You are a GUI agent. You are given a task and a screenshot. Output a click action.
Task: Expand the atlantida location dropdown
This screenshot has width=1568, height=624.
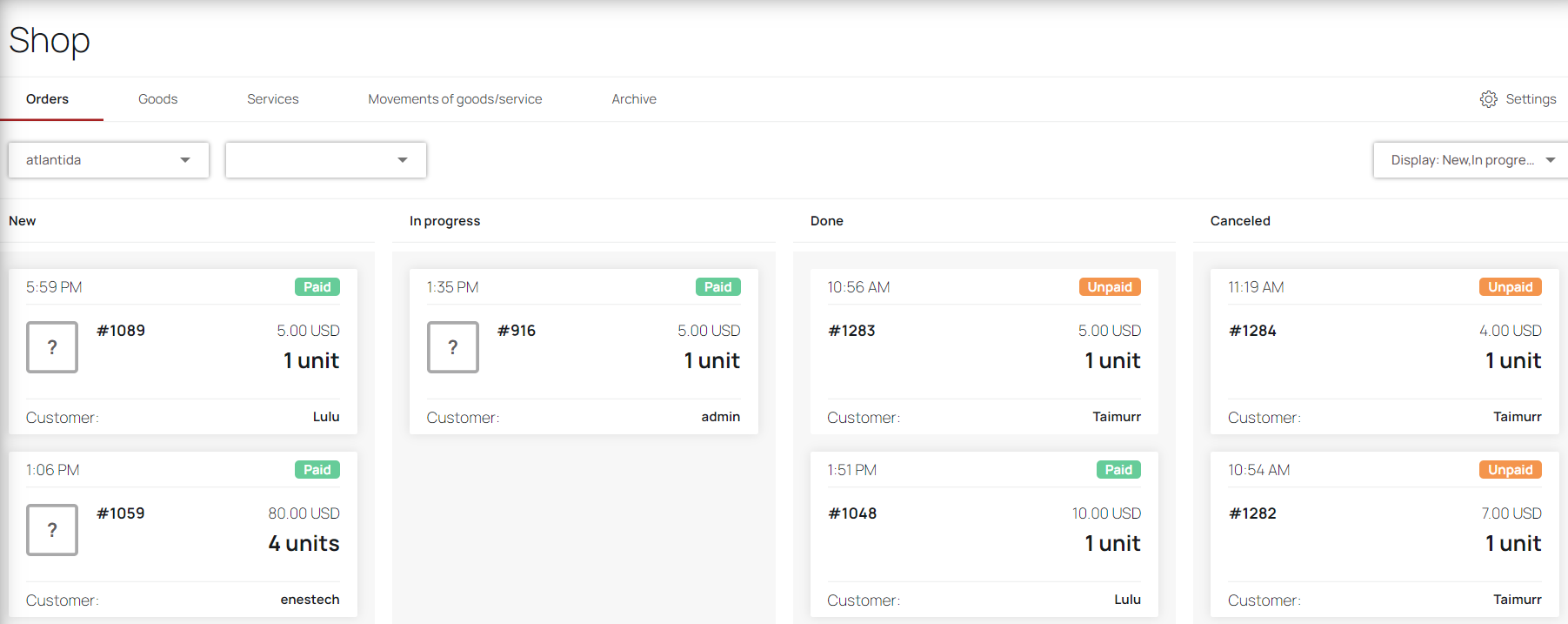[x=109, y=160]
